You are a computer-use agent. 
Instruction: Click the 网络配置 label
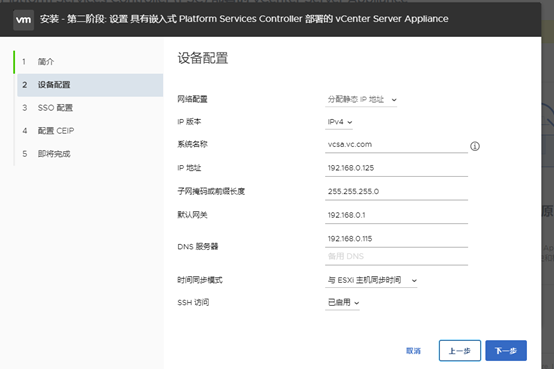tap(192, 99)
